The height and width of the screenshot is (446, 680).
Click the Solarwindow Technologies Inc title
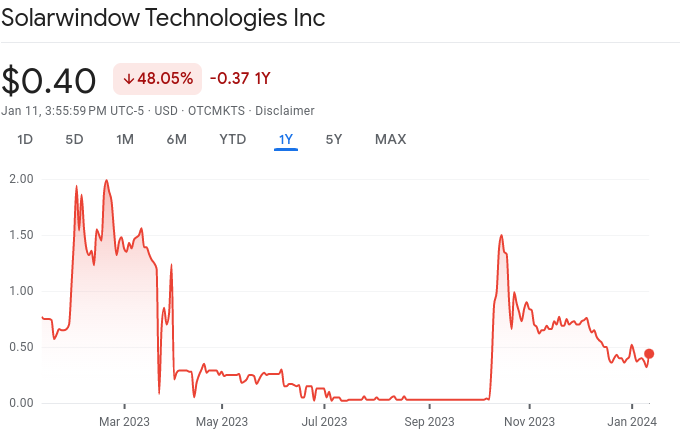tap(163, 19)
